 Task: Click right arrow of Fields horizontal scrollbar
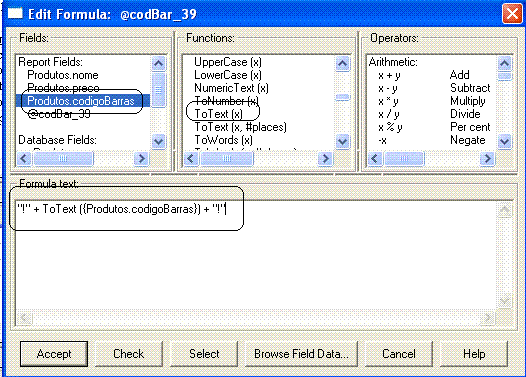click(x=141, y=158)
